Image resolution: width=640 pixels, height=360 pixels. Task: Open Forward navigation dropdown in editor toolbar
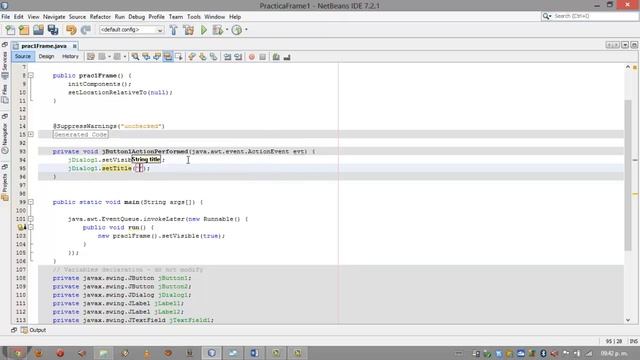click(124, 57)
